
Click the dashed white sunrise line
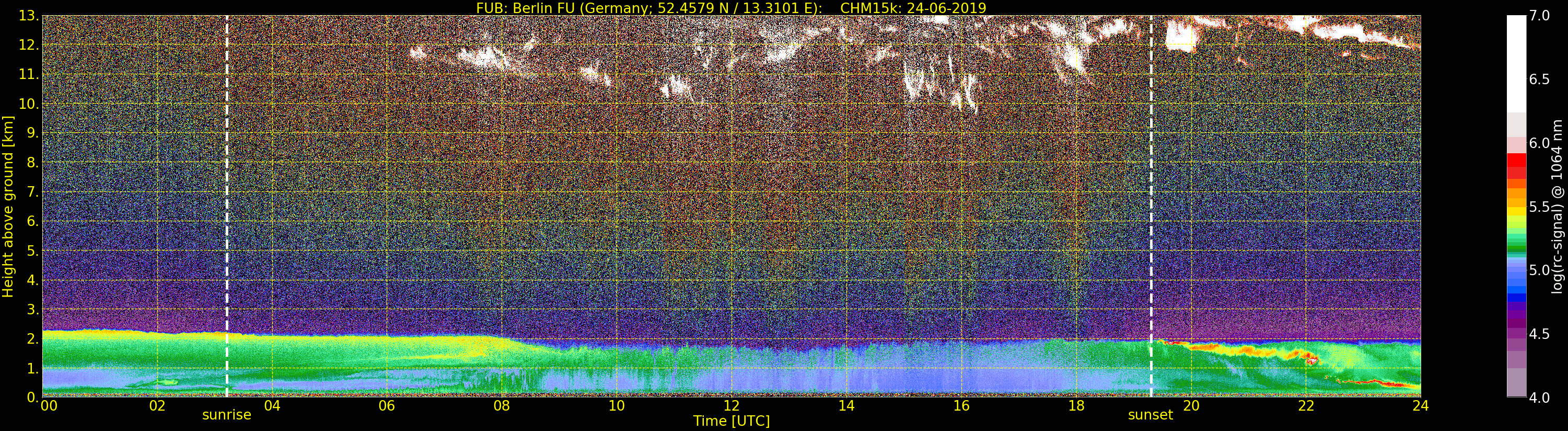click(x=227, y=207)
